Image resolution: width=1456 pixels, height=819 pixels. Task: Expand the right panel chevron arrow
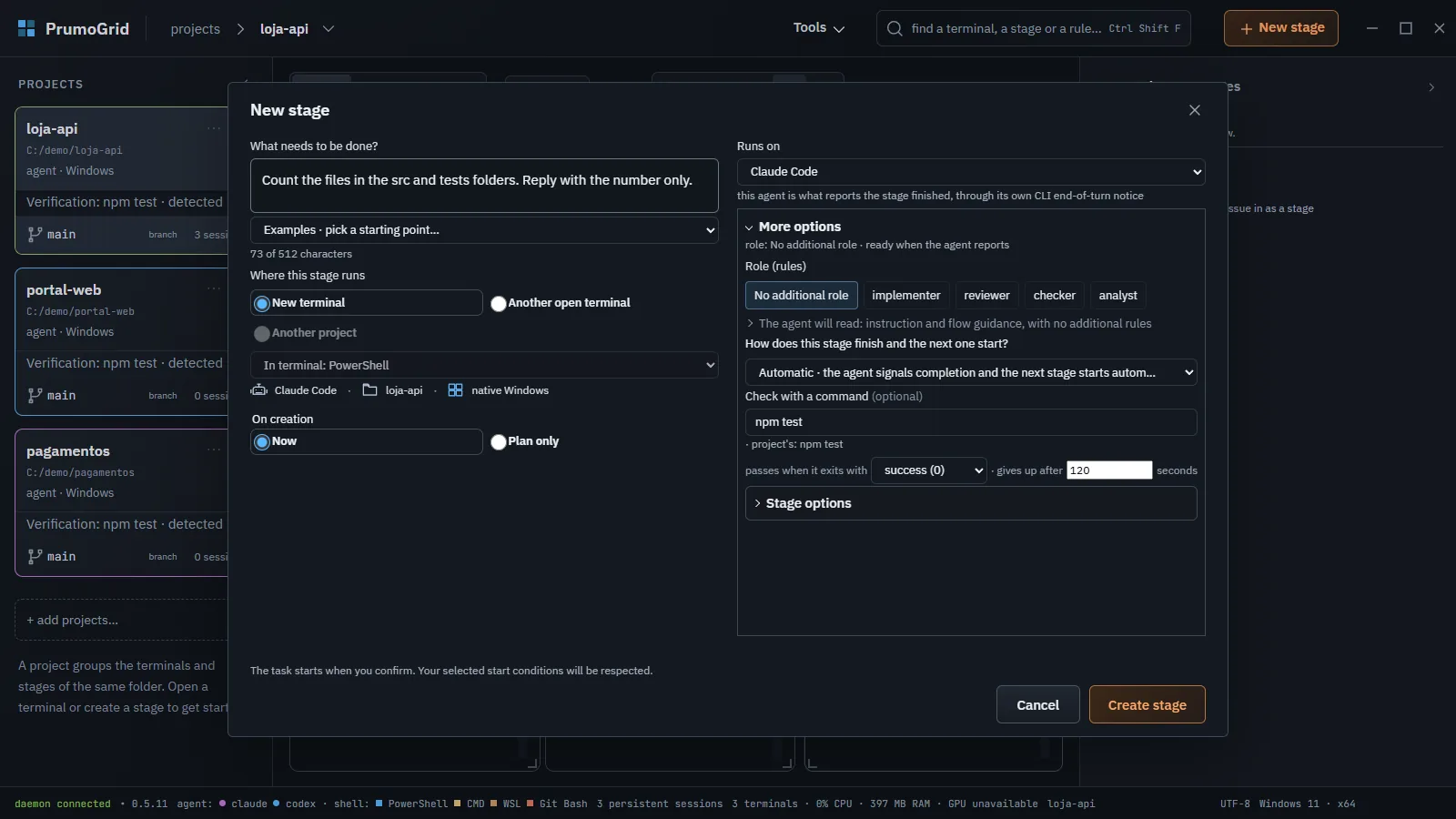(x=1431, y=87)
